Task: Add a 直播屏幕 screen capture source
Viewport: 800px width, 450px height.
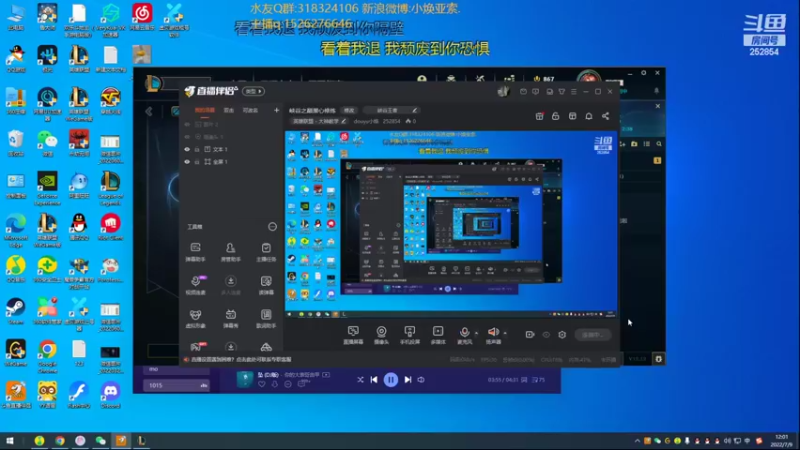Action: 353,335
